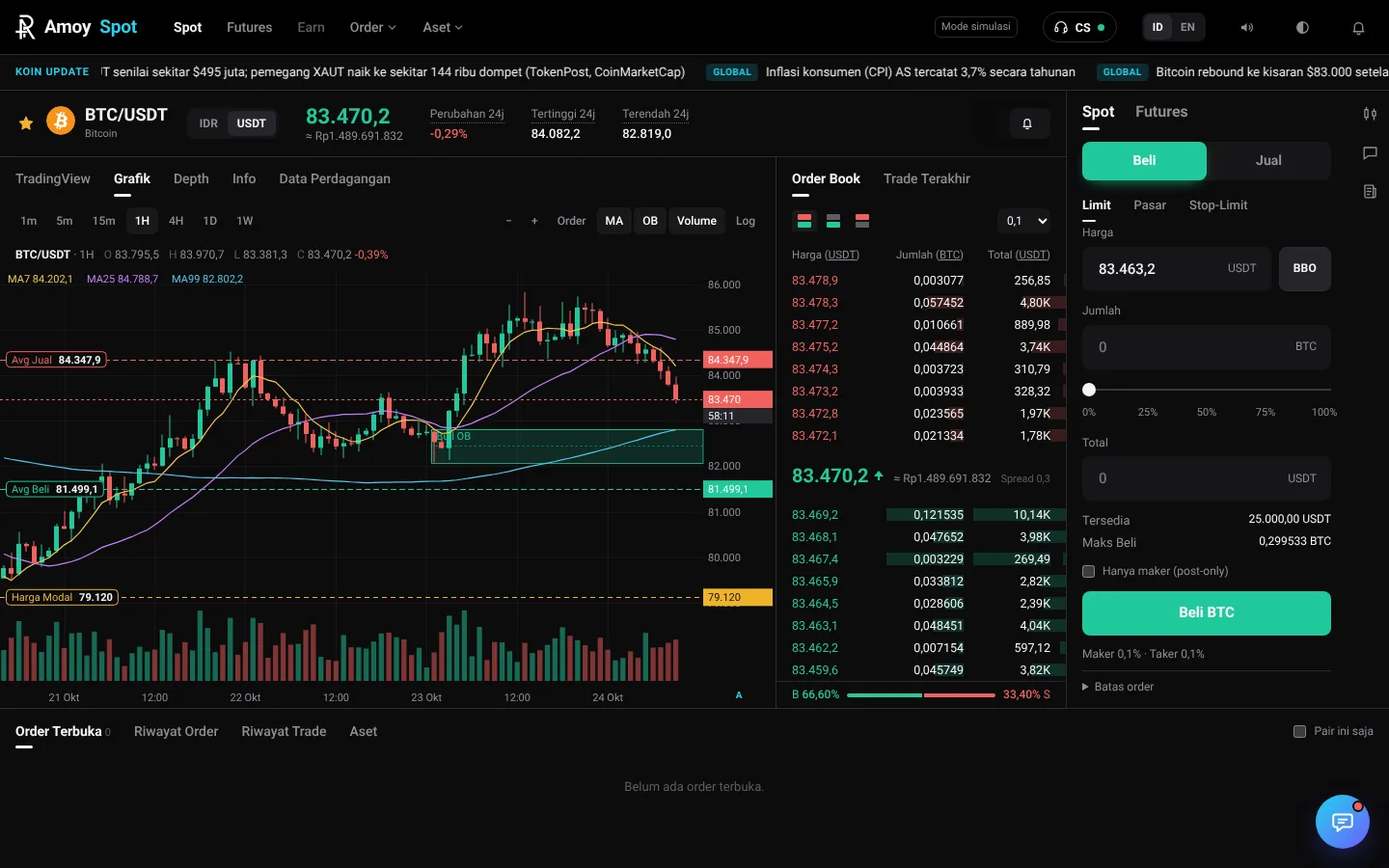Click the Harga price input field
The height and width of the screenshot is (868, 1389).
pyautogui.click(x=1177, y=269)
